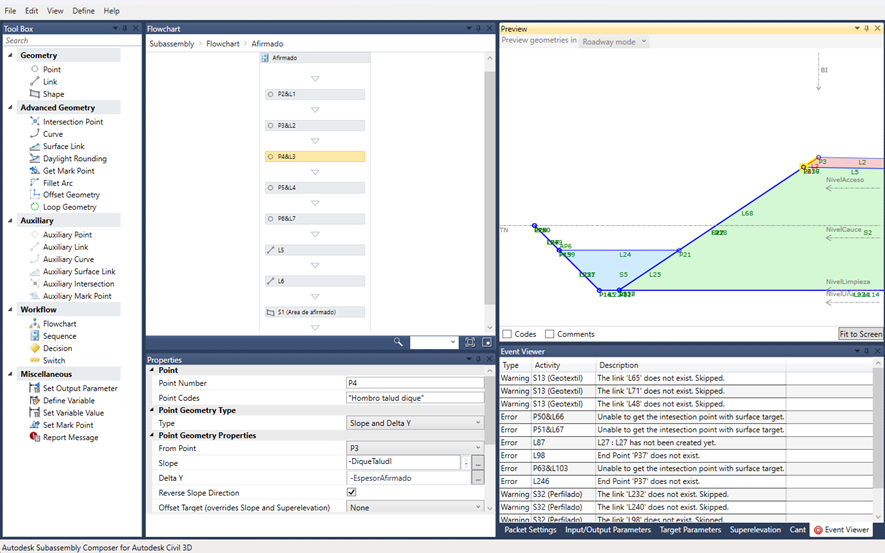Collapse the Miscellaneous toolbox group
This screenshot has height=553, width=885.
(10, 374)
